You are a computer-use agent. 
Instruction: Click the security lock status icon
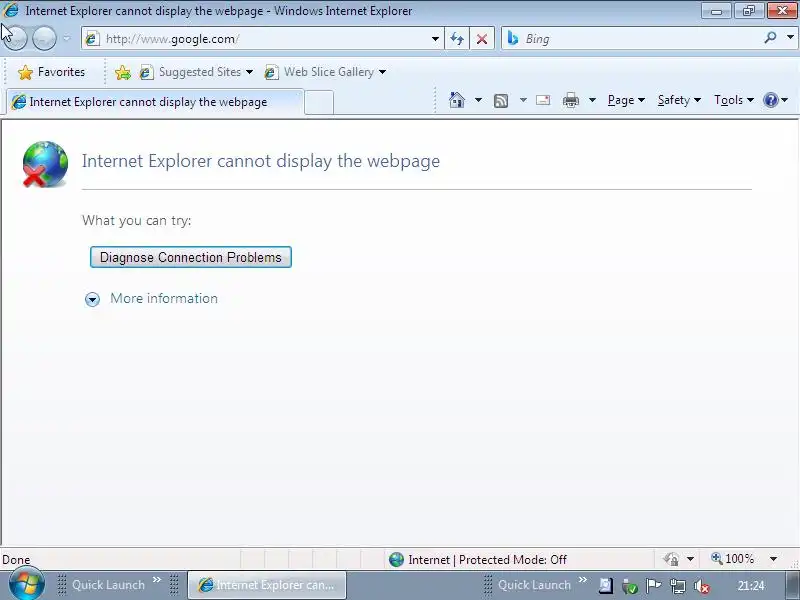point(671,560)
